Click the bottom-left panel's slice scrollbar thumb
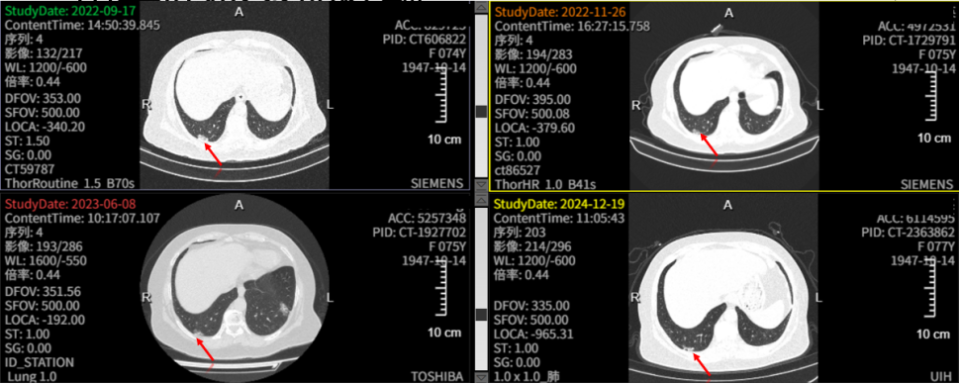Screen dimensions: 960x384 [x=481, y=314]
